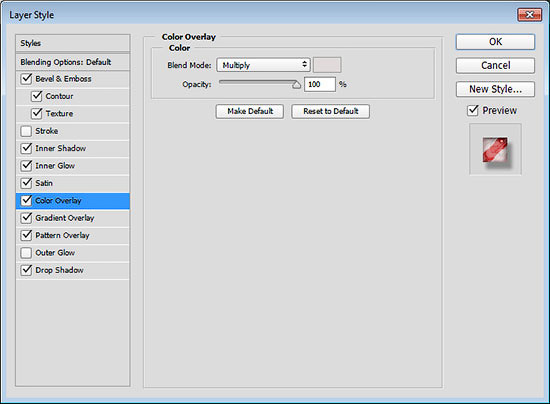Open the overlay color swatch picker
Image resolution: width=550 pixels, height=404 pixels.
(x=327, y=65)
